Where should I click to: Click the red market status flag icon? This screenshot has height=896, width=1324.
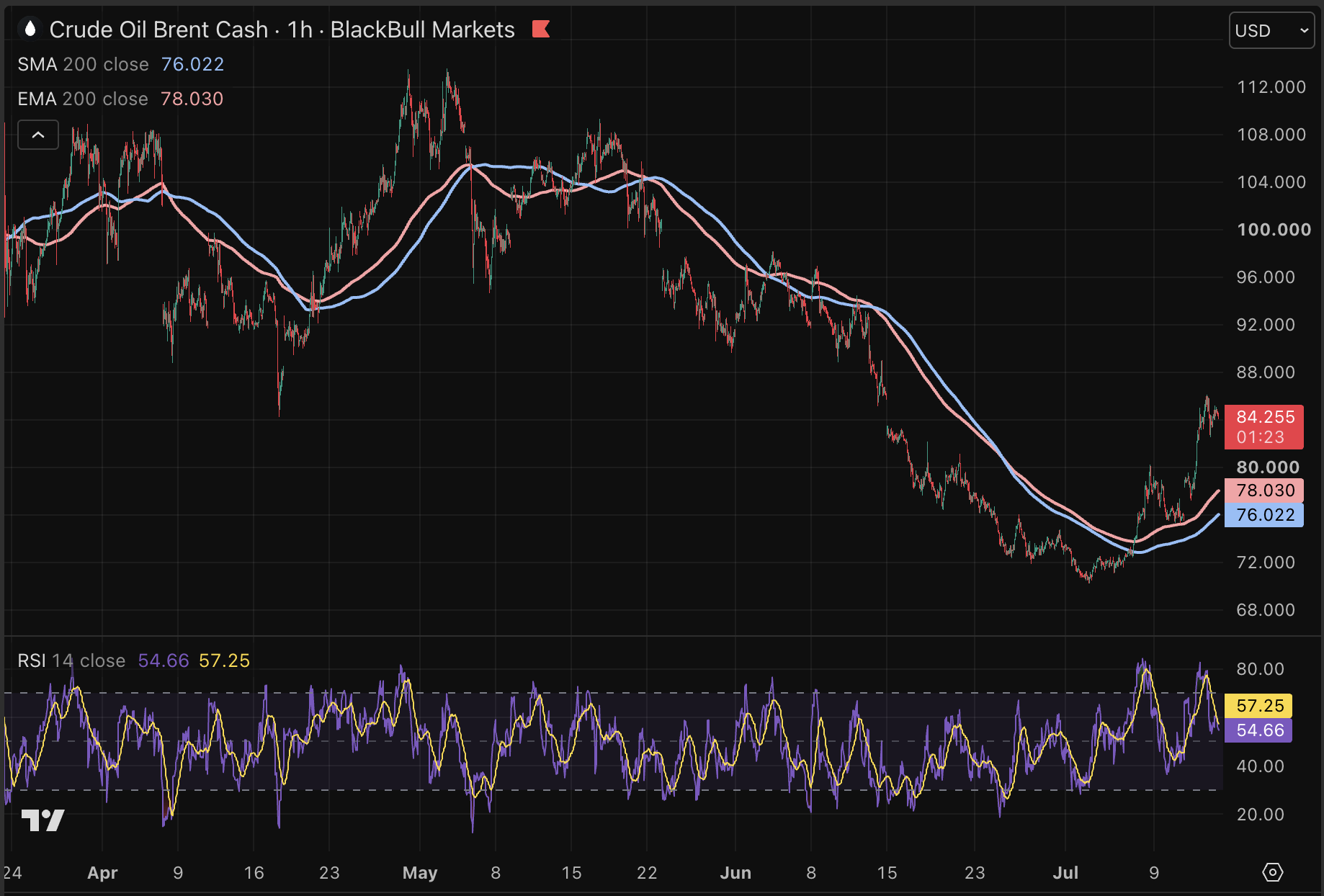541,30
